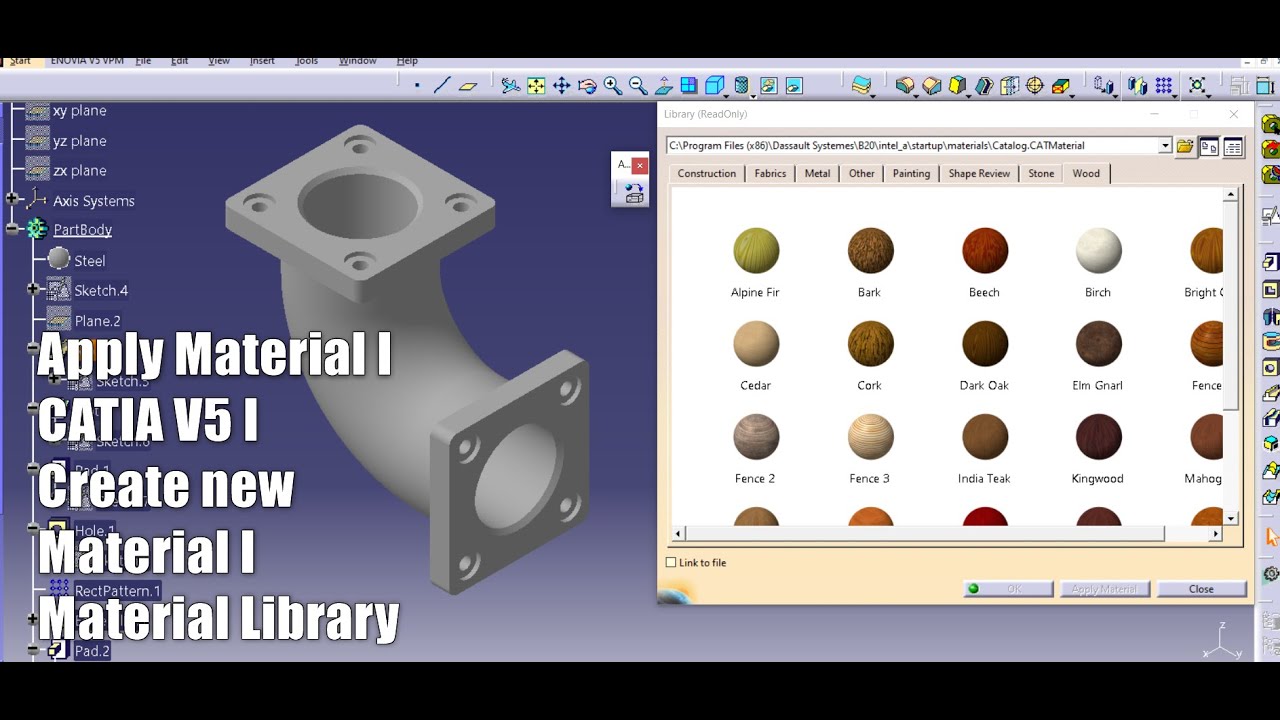This screenshot has height=720, width=1280.
Task: Click inside the catalog path field
Action: (x=912, y=146)
